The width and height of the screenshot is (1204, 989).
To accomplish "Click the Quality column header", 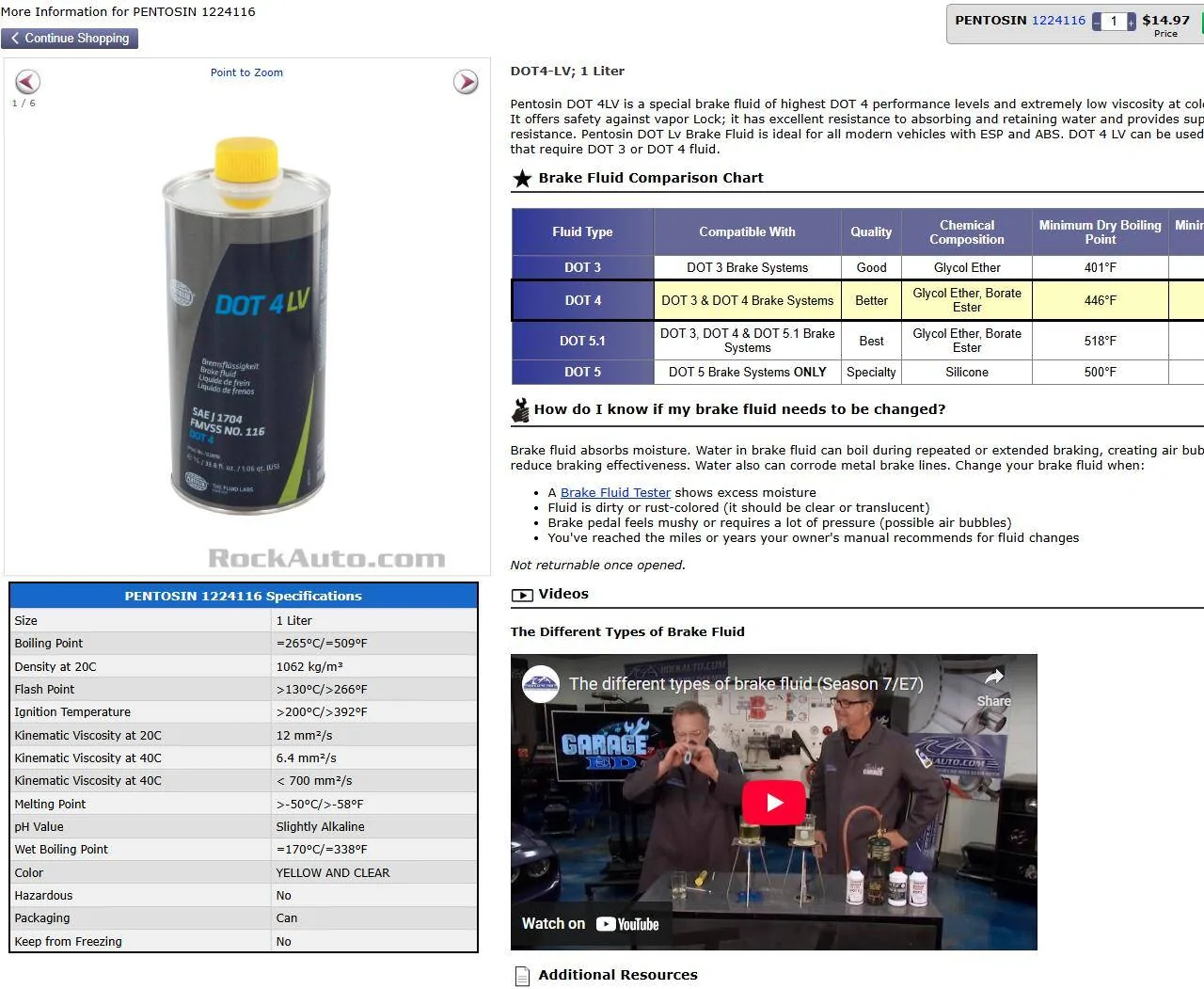I will tap(871, 231).
